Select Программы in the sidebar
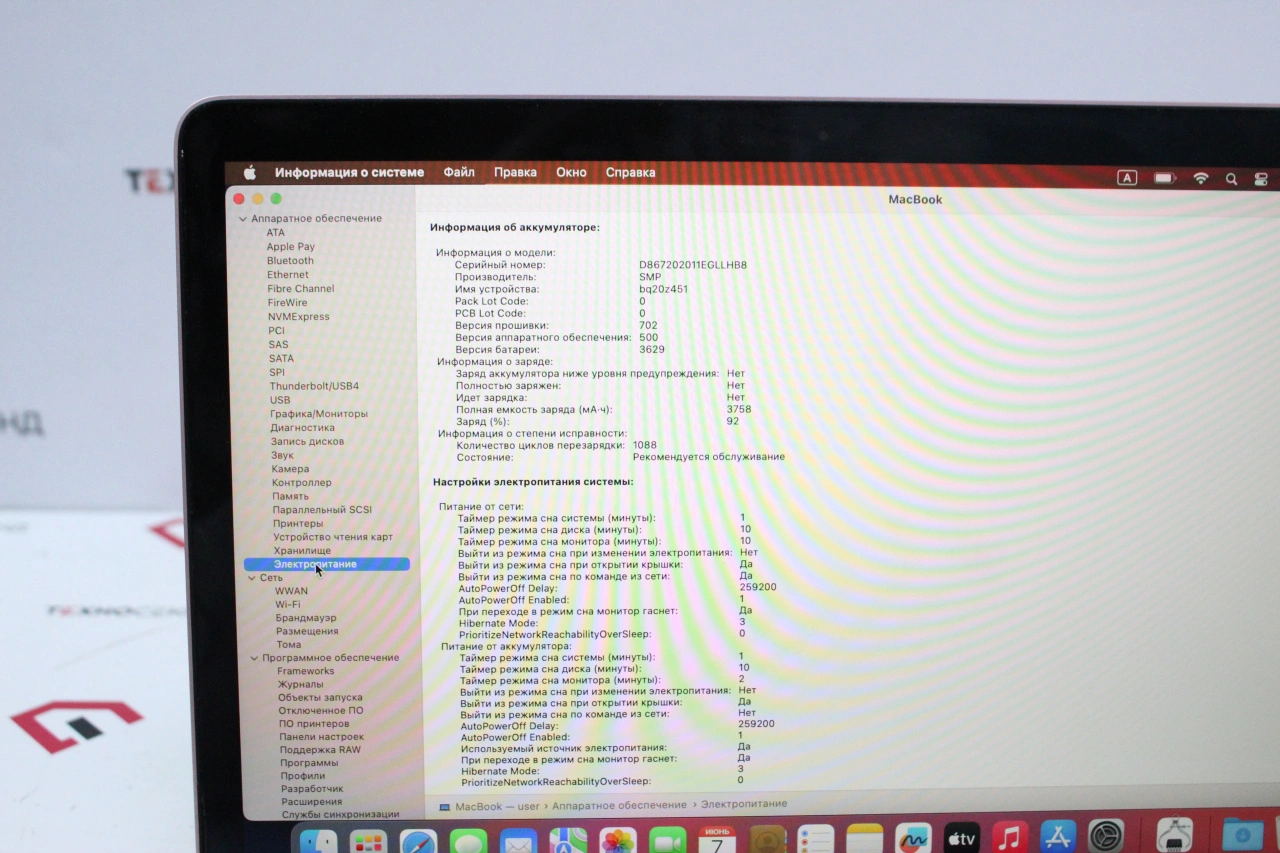 coord(309,763)
